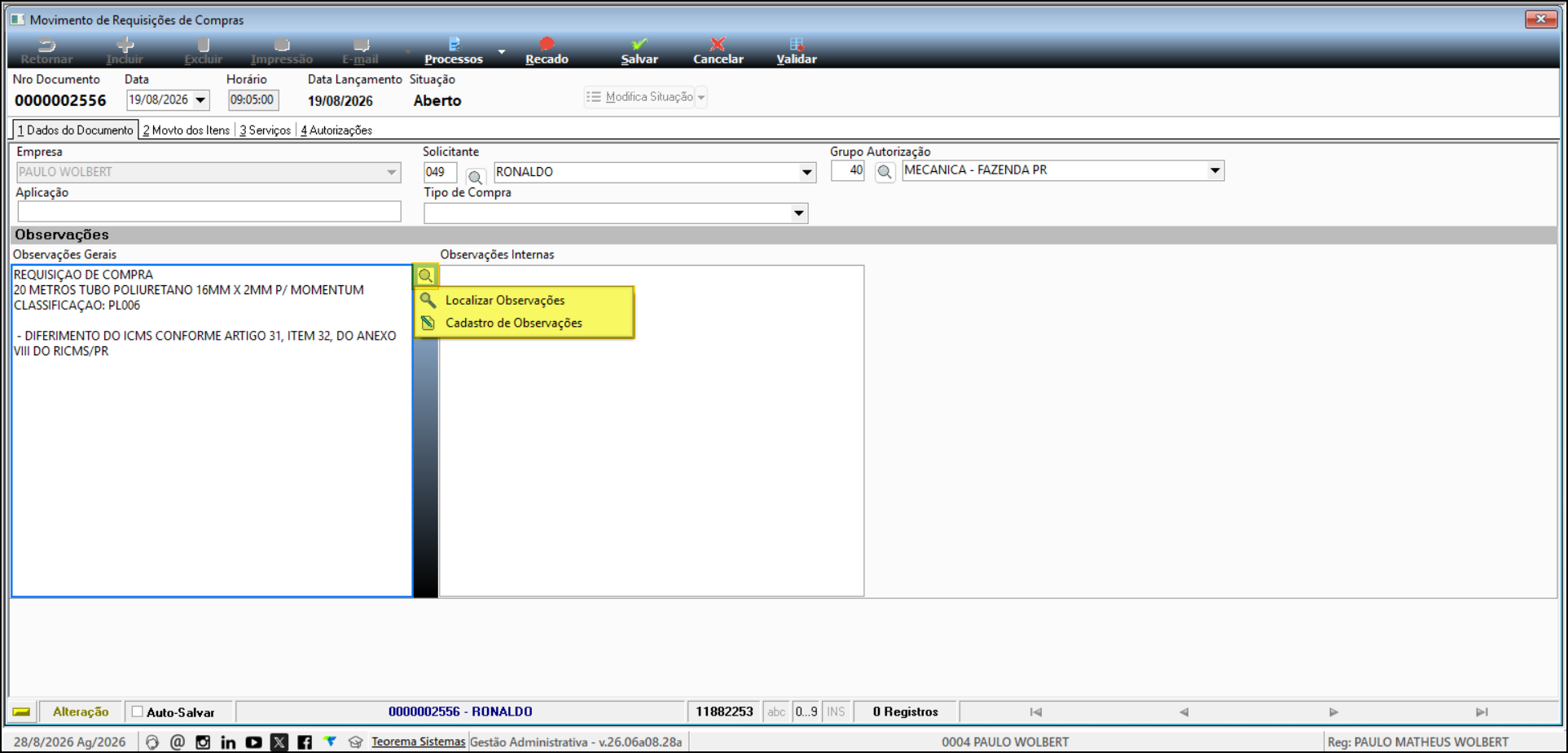Image resolution: width=1568 pixels, height=753 pixels.
Task: Click the Salvar green checkmark icon
Action: [x=639, y=44]
